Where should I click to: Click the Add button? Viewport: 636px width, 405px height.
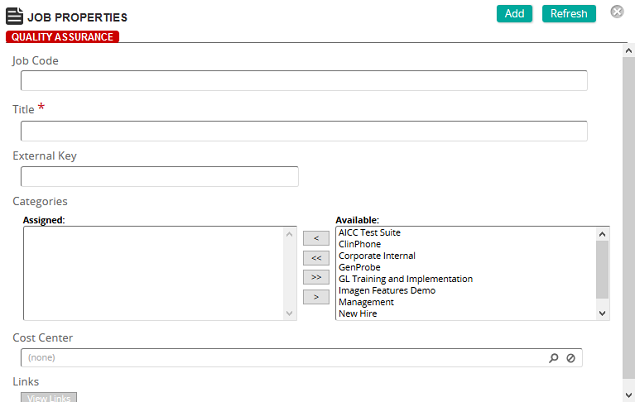(514, 13)
